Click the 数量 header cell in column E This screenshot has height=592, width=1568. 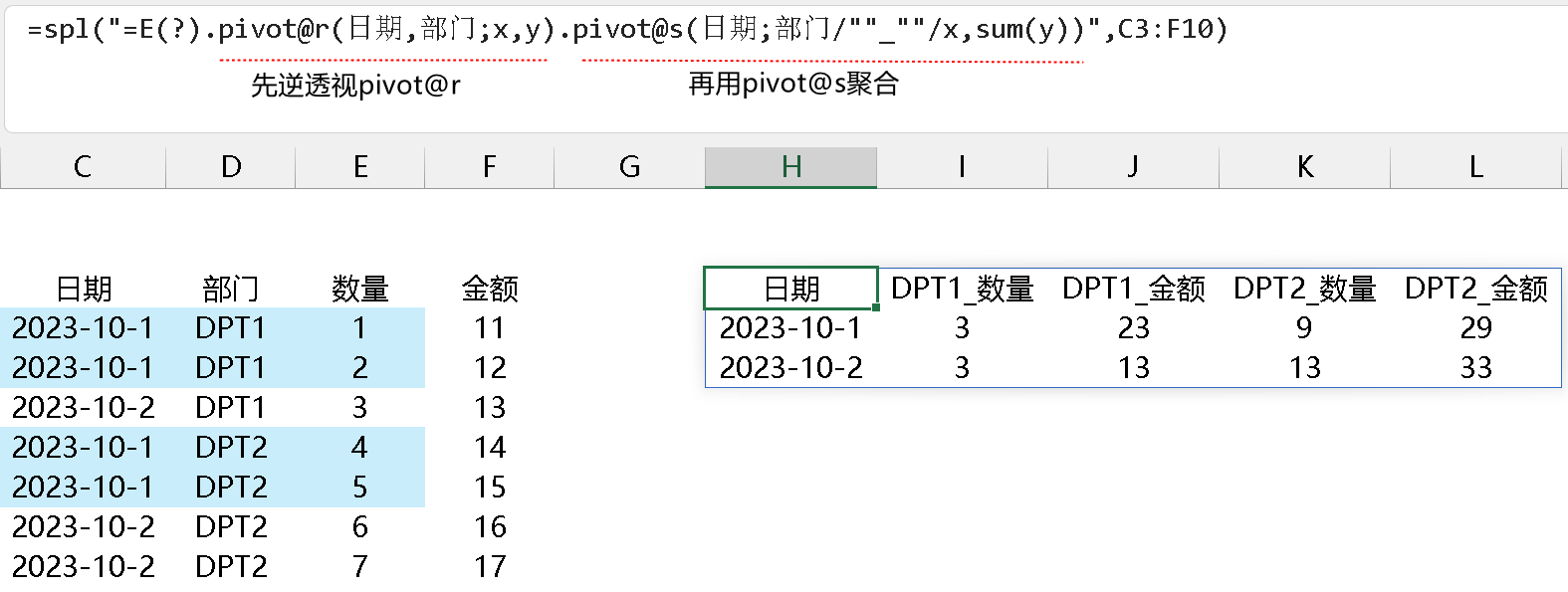point(360,289)
